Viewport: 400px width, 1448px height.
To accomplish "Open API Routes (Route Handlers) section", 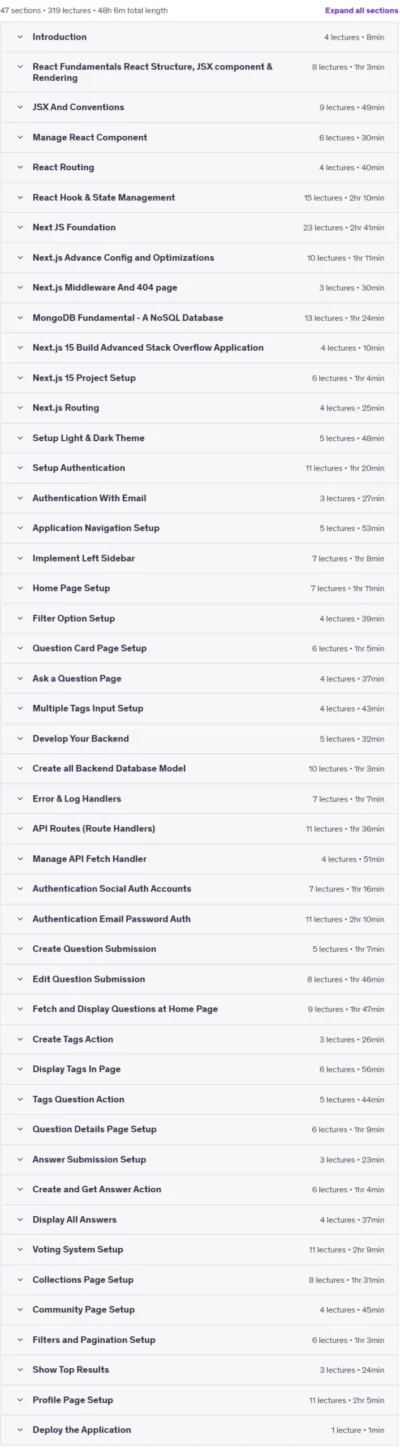I will click(200, 828).
